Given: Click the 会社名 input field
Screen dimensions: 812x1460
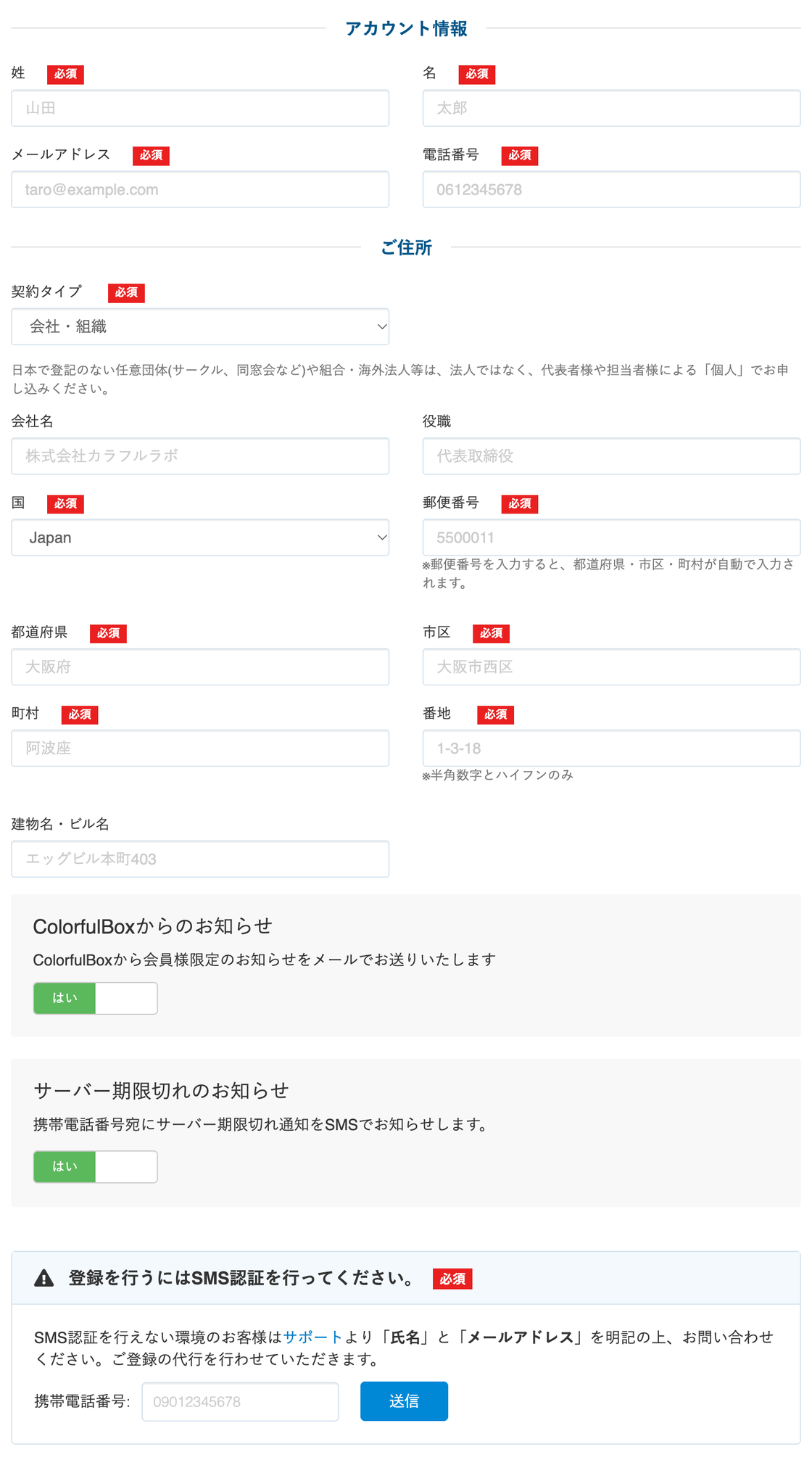Looking at the screenshot, I should (200, 456).
